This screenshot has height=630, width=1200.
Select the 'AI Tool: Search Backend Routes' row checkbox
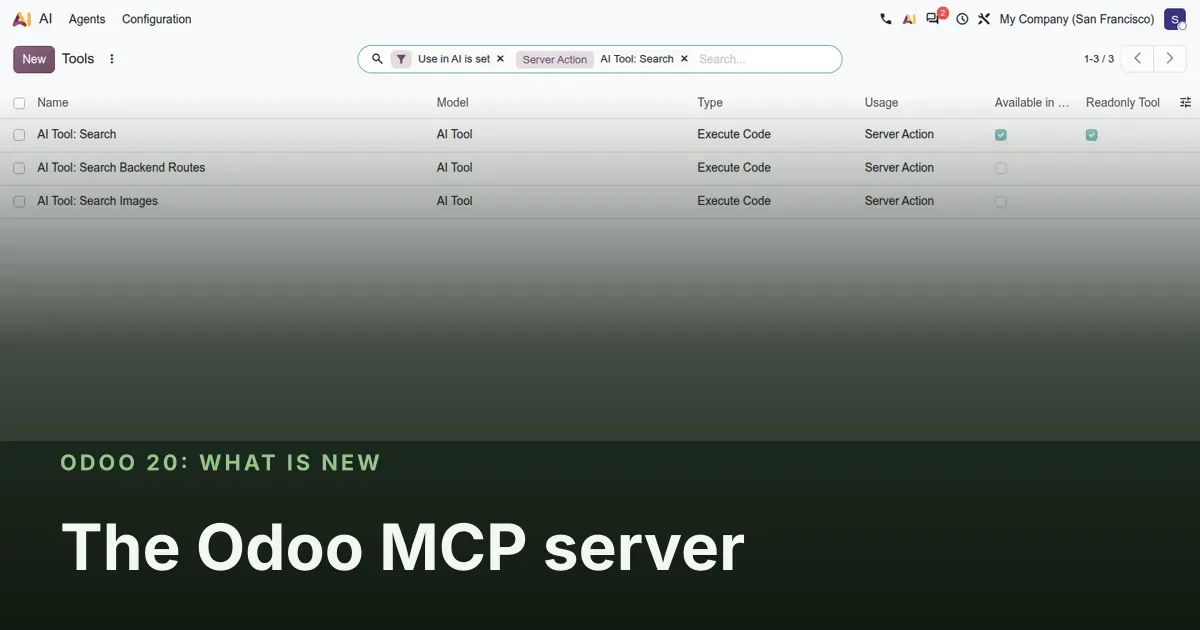pos(19,168)
